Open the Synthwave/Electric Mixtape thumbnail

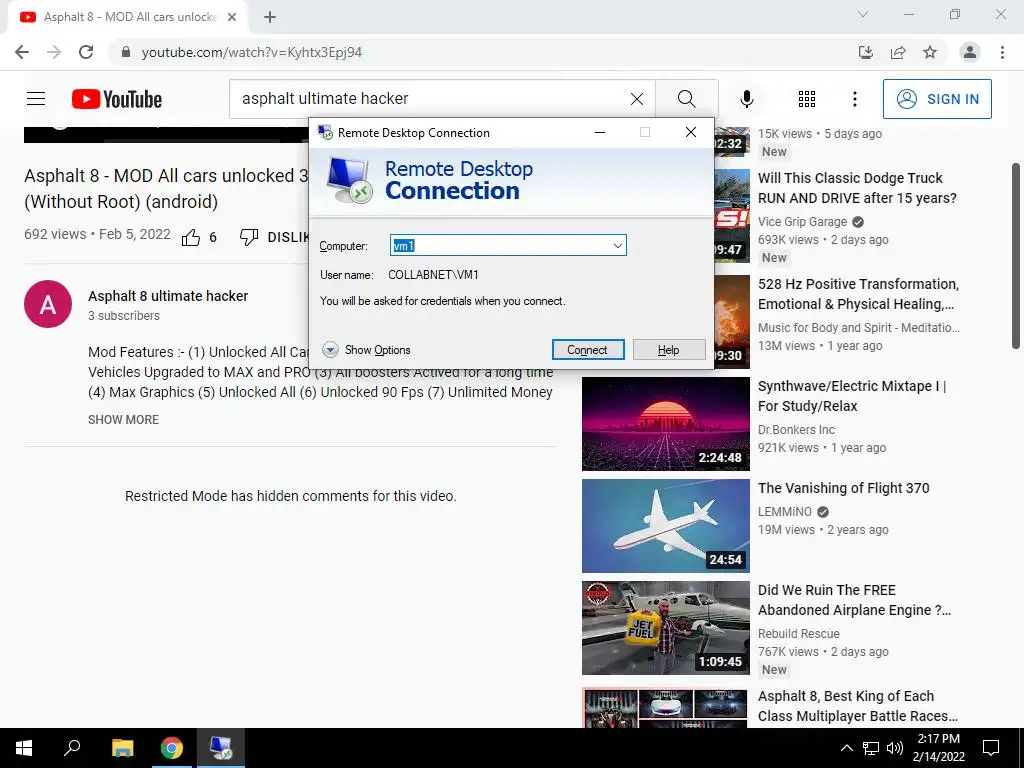pos(665,424)
